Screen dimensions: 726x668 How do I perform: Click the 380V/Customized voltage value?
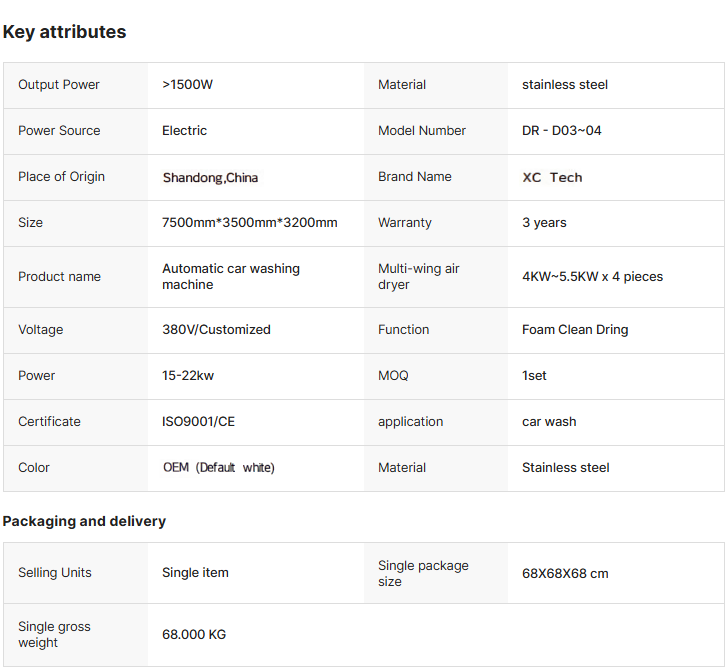pos(216,330)
